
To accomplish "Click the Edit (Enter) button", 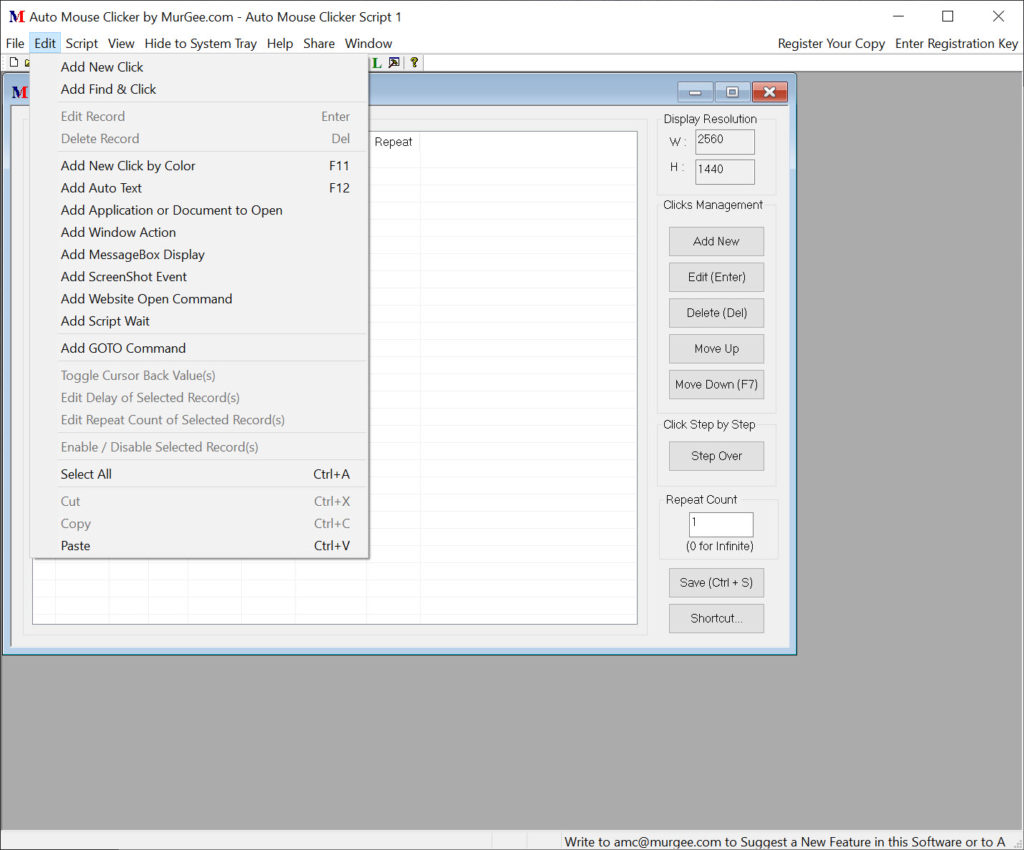I will pos(716,277).
